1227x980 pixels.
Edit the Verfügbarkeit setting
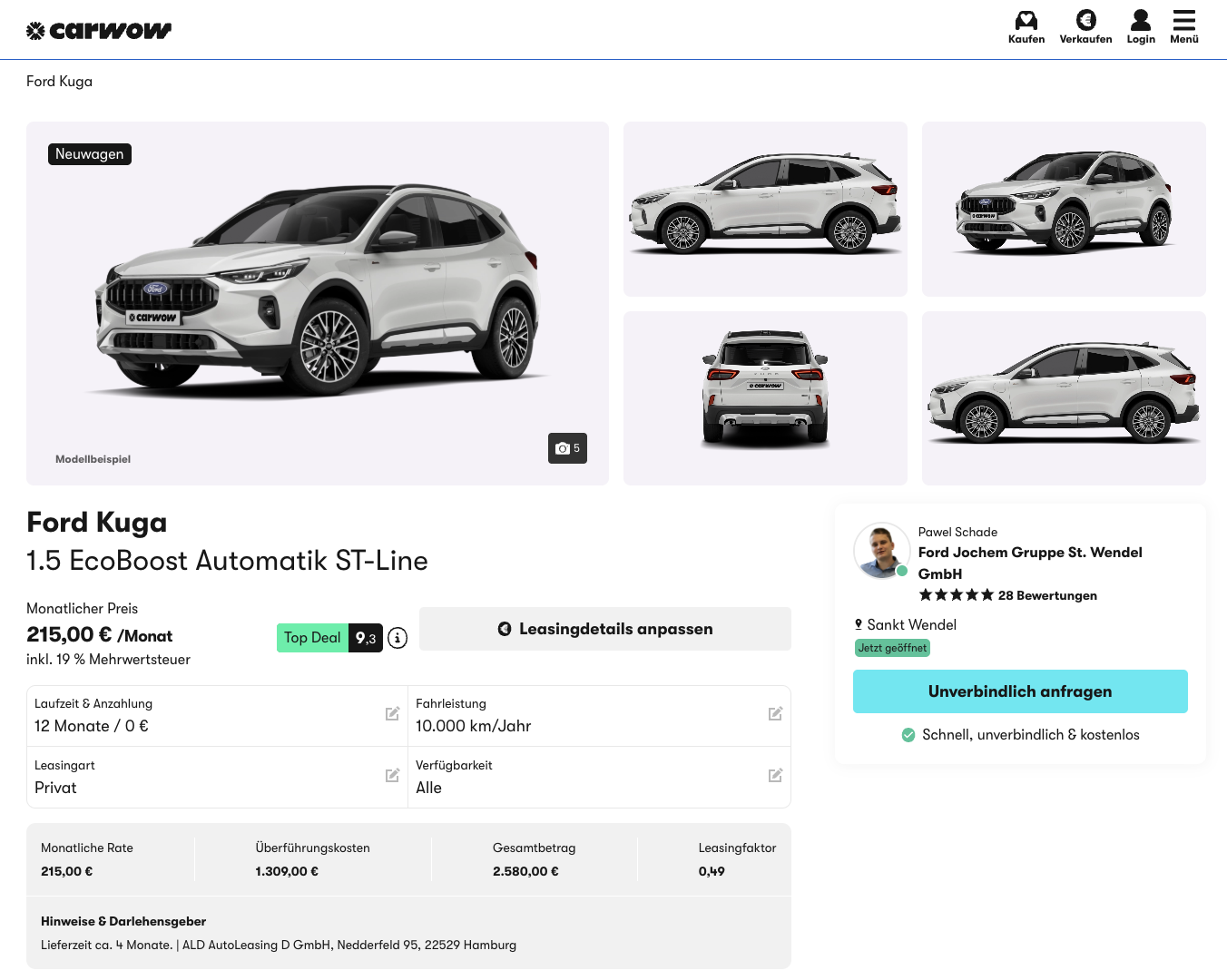(x=775, y=776)
